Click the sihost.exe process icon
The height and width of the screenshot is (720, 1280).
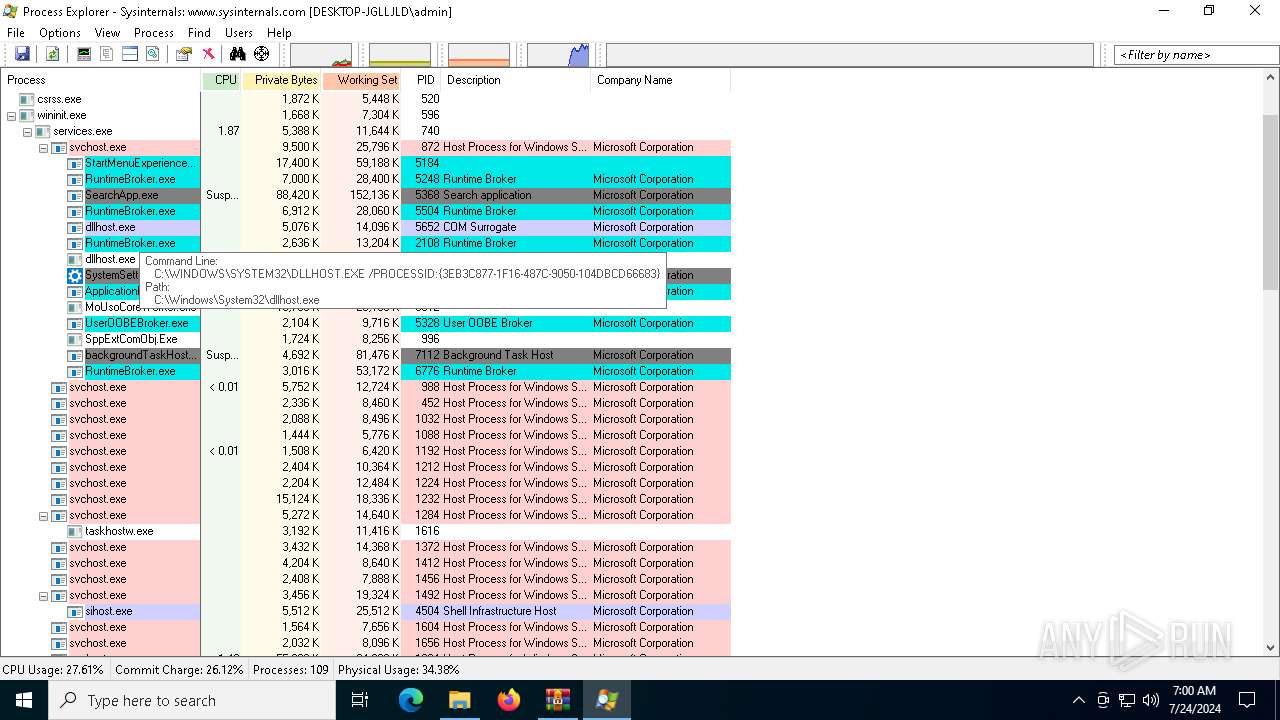(x=75, y=611)
